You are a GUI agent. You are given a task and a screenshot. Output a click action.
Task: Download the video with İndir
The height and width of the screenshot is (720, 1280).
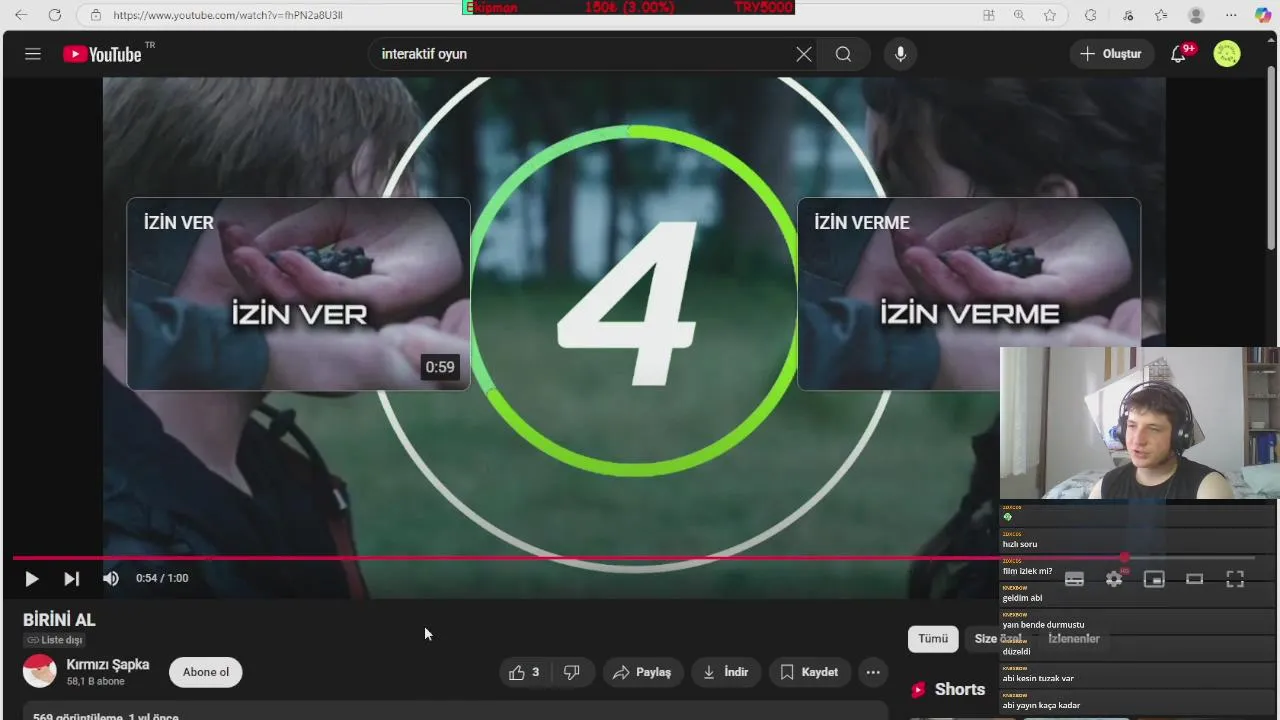point(726,672)
